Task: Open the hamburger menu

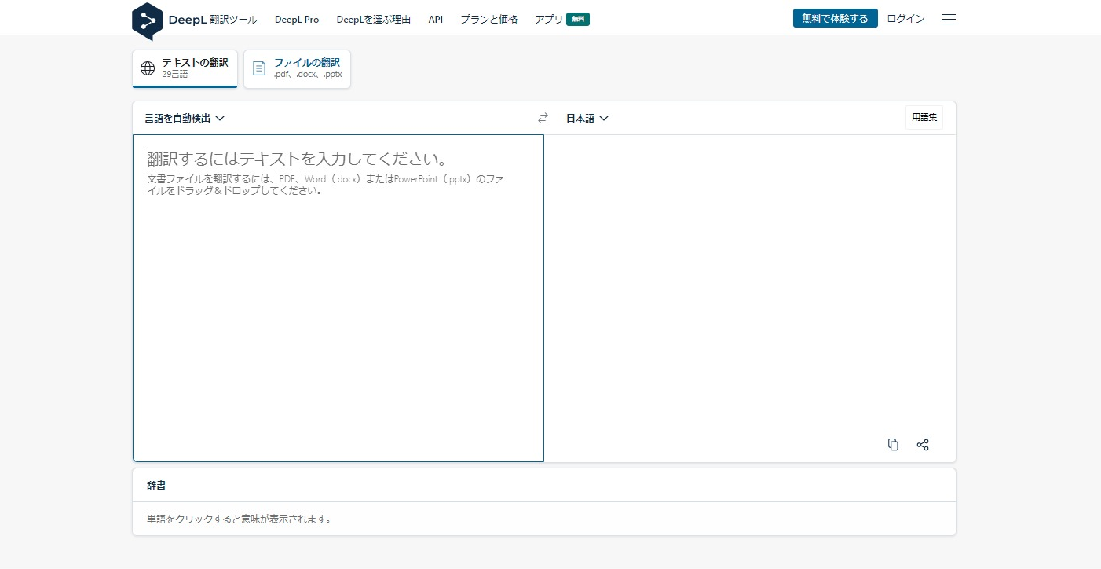Action: 949,18
